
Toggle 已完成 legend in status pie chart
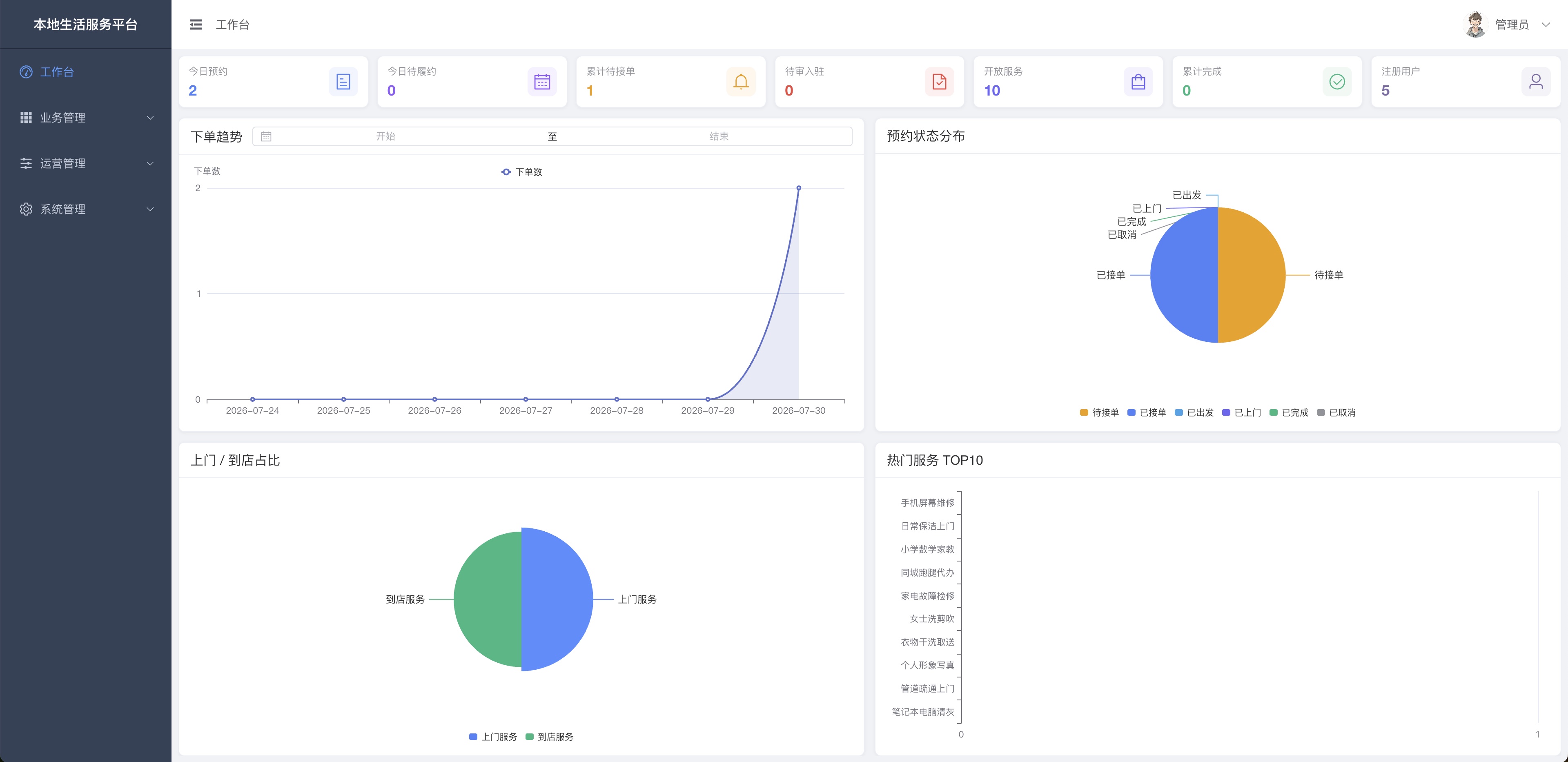click(1289, 413)
